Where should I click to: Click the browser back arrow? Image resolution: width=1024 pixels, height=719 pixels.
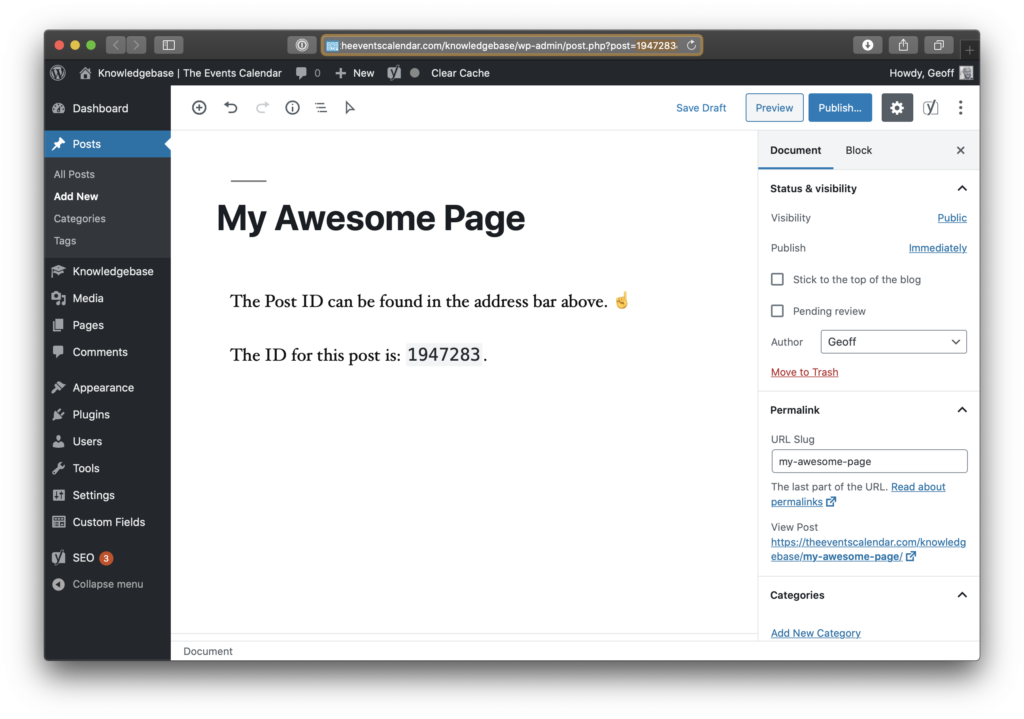tap(116, 45)
